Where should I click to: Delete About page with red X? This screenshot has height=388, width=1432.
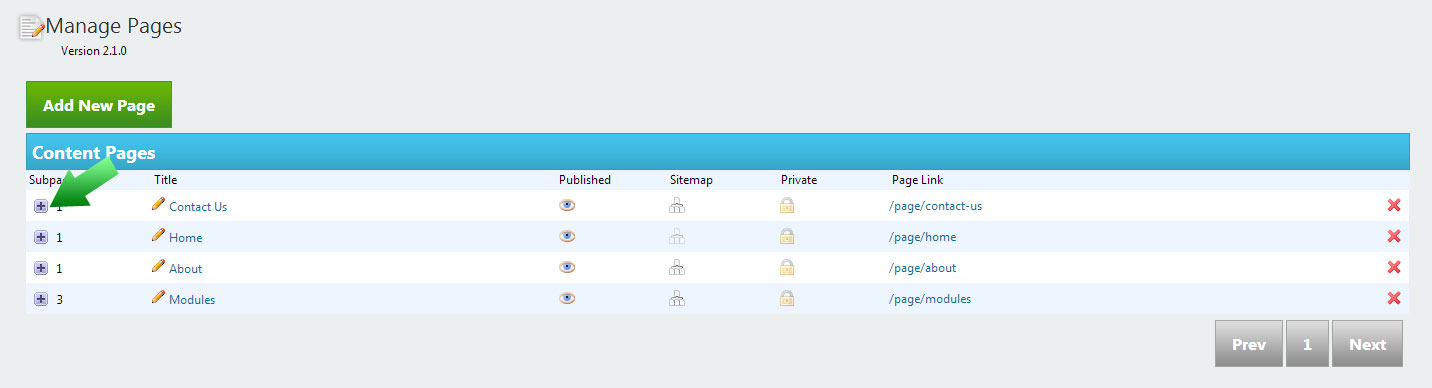coord(1394,267)
